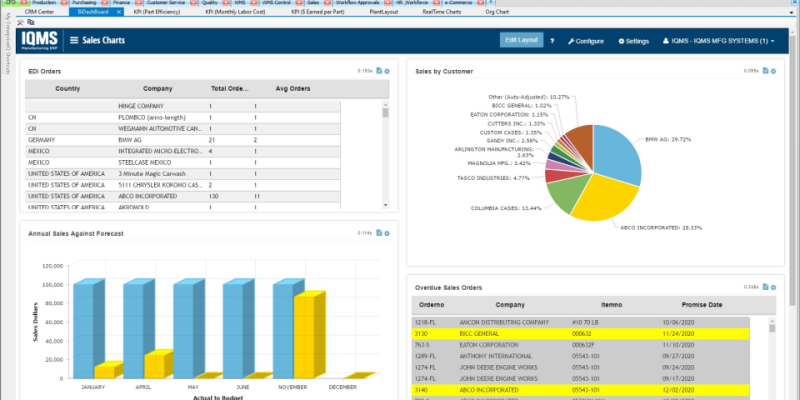The width and height of the screenshot is (800, 400).
Task: Close the Purchasing module tab icon
Action: [106, 3]
